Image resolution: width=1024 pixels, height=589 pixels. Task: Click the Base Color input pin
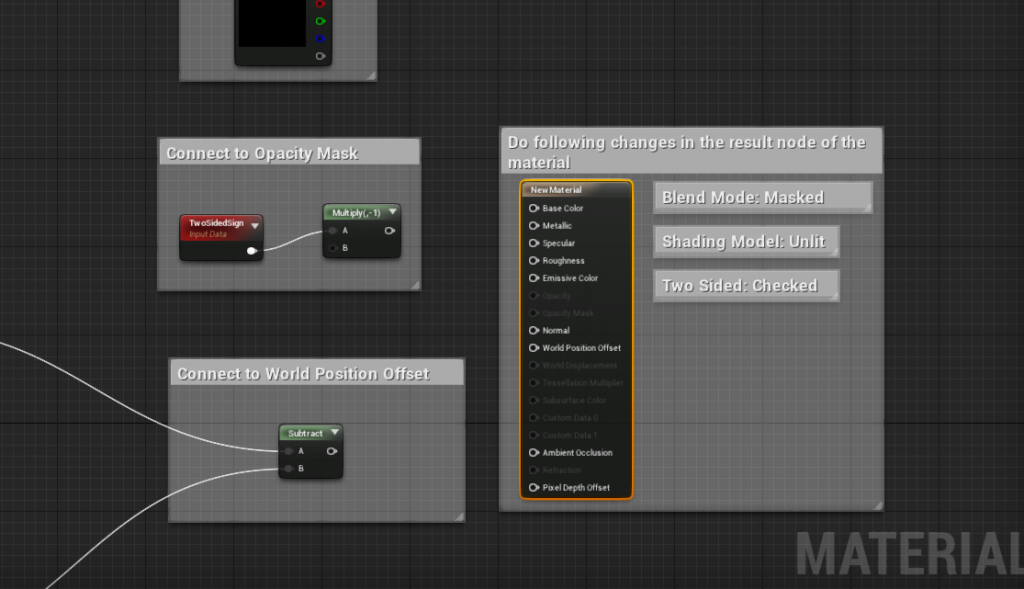tap(534, 208)
